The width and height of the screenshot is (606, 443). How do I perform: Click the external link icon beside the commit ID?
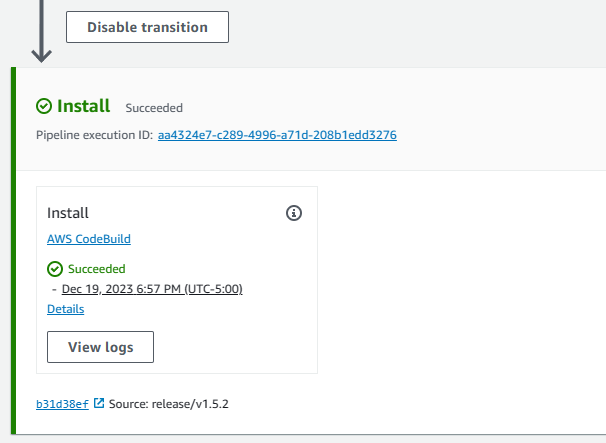point(99,404)
